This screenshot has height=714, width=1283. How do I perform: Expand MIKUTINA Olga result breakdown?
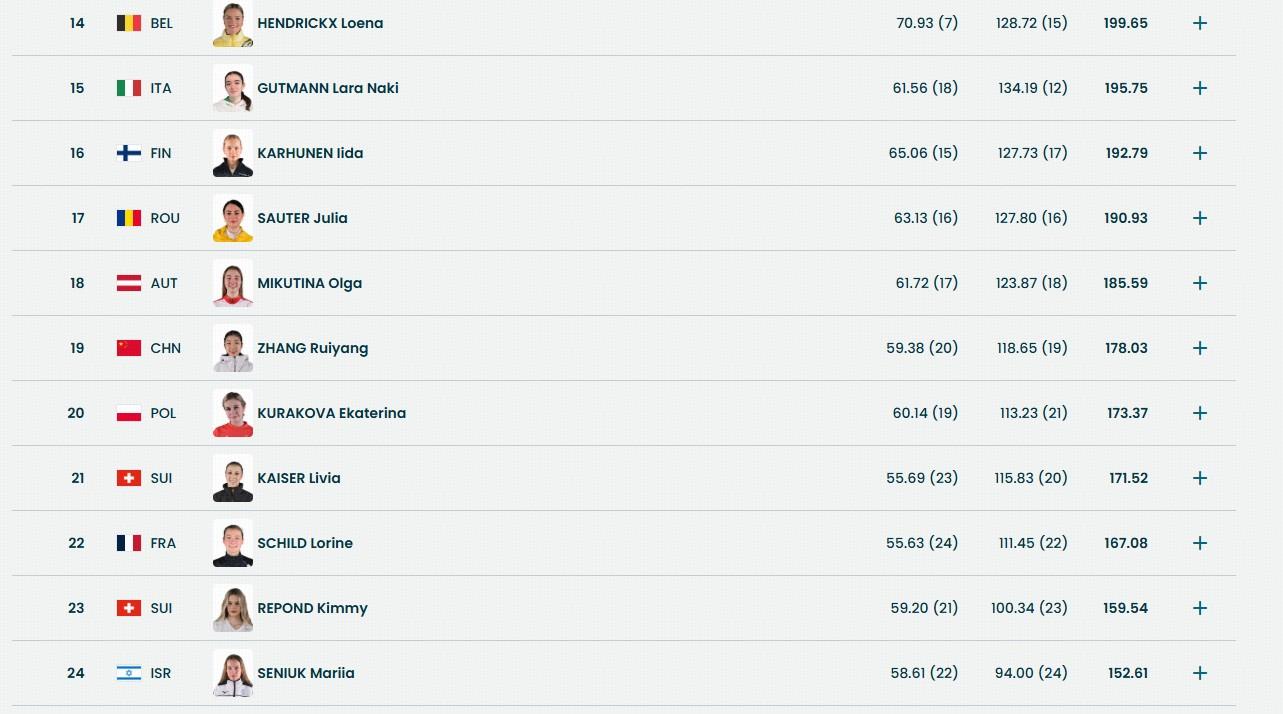click(1200, 283)
